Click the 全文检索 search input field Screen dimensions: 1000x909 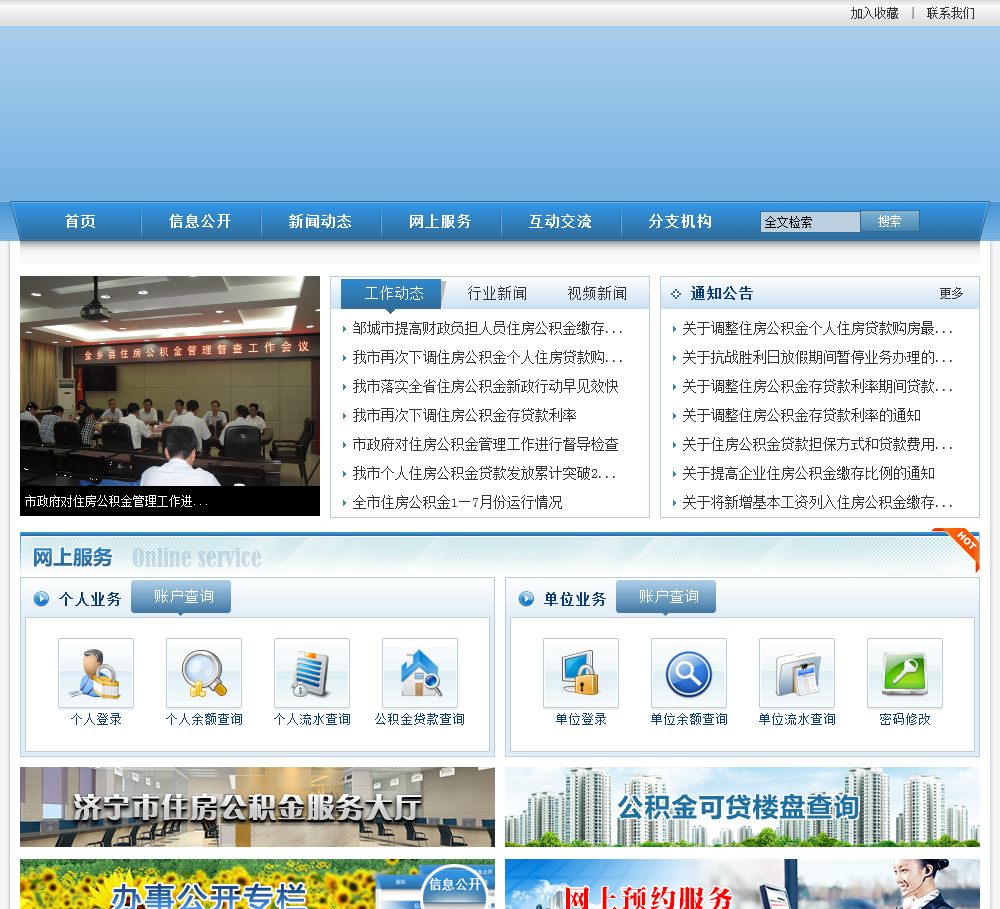(x=810, y=222)
